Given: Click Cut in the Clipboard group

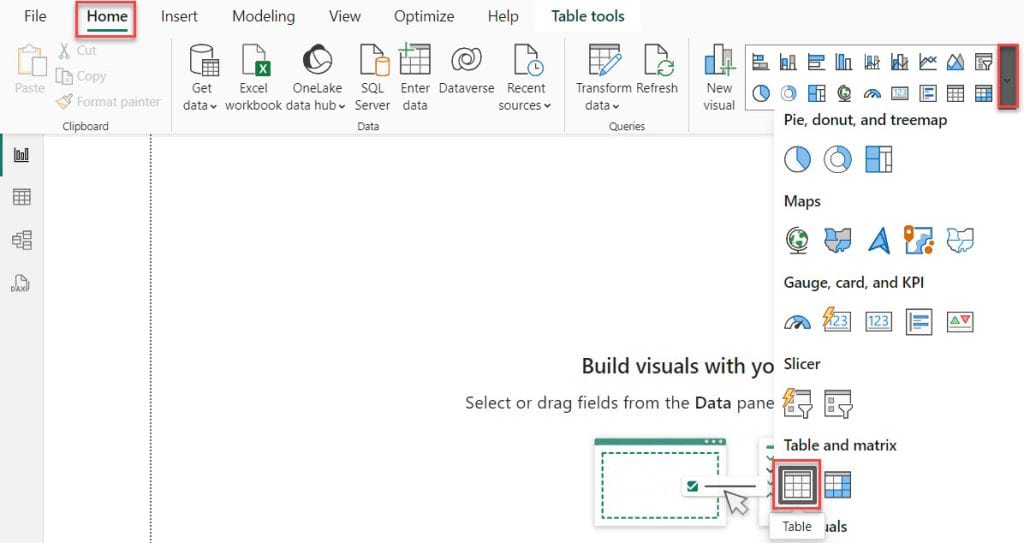Looking at the screenshot, I should [78, 50].
